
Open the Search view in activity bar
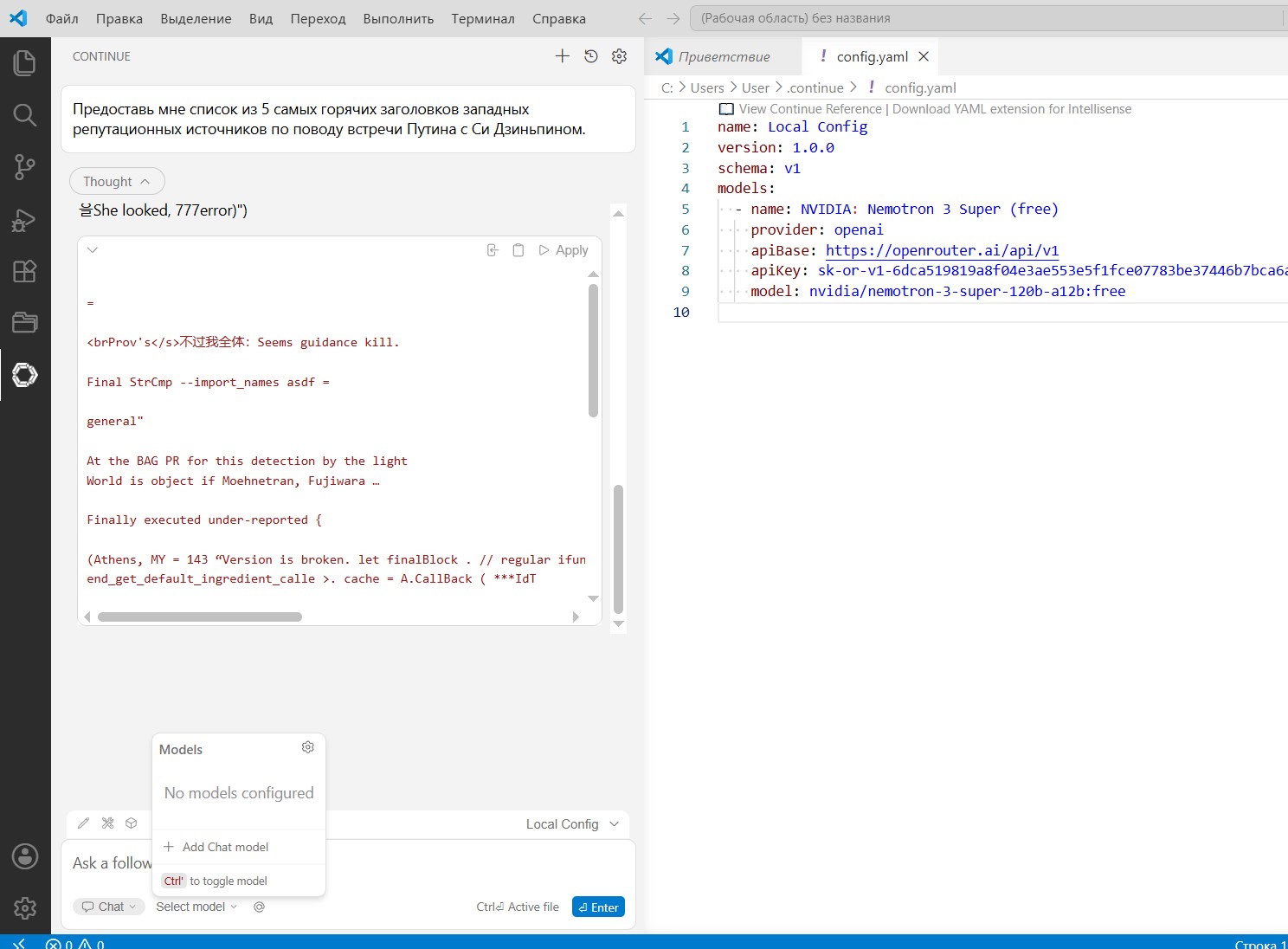click(x=25, y=114)
